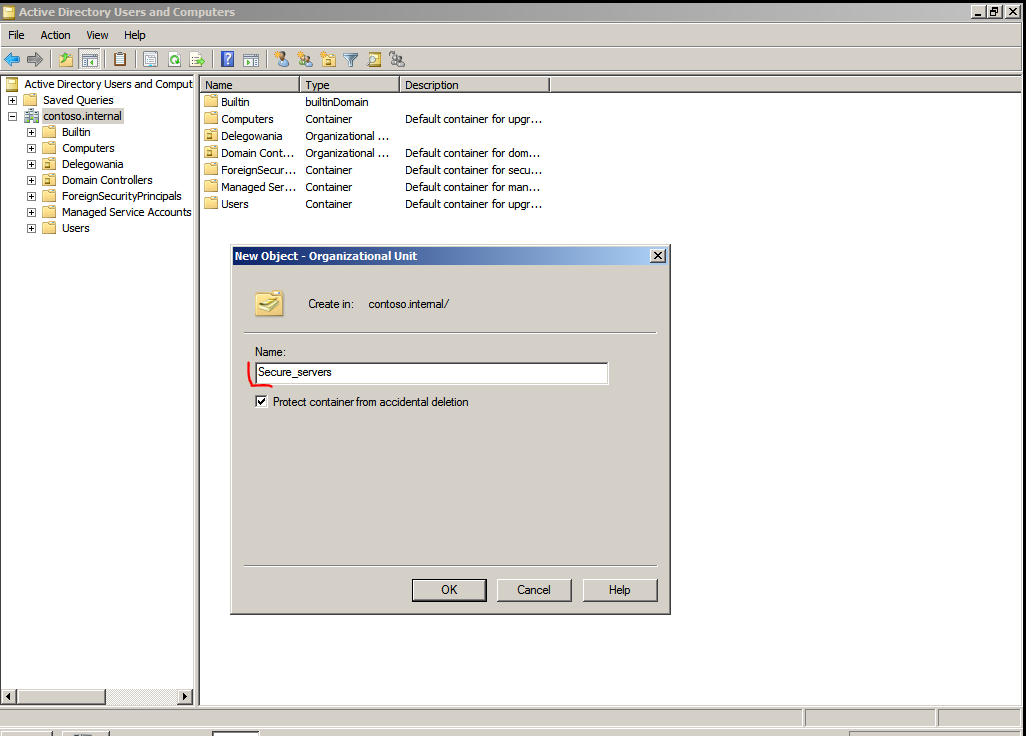Create a new group with toolbar icon
The image size is (1026, 736).
click(x=305, y=60)
